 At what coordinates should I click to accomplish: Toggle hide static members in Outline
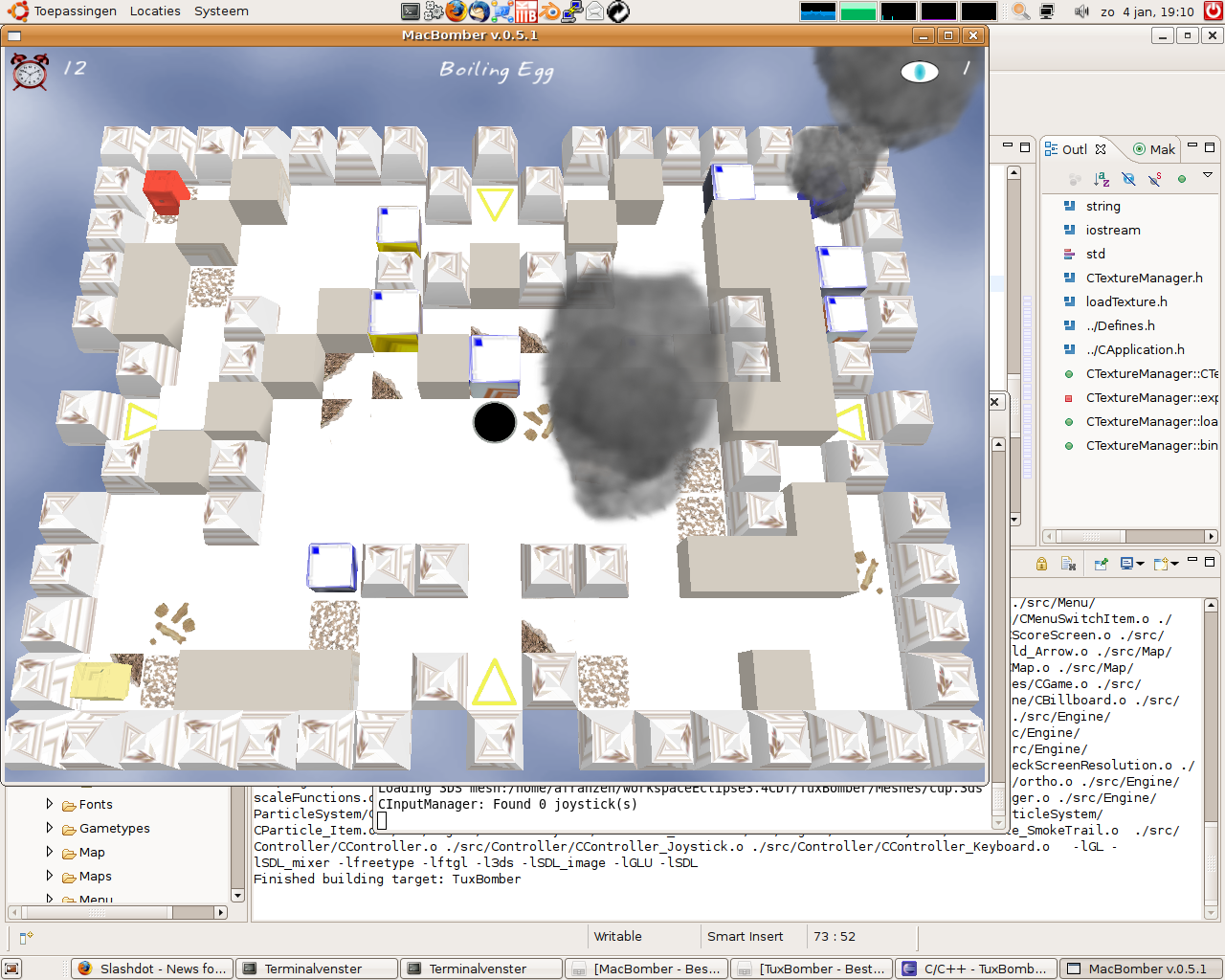pos(1155,179)
